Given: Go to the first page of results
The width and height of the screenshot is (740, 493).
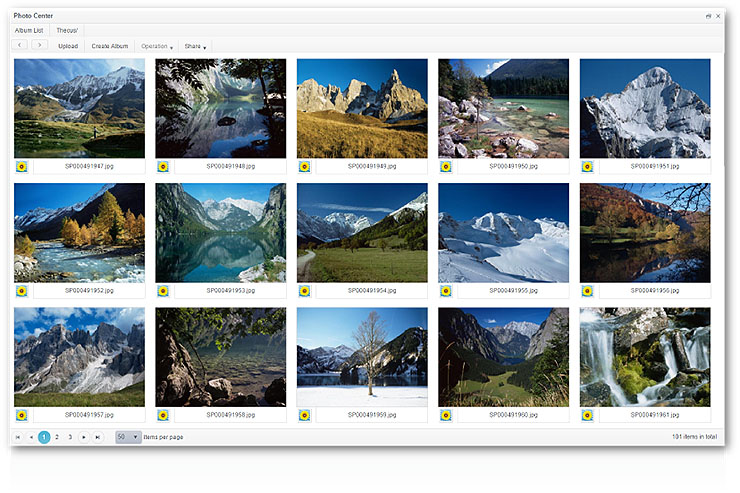Looking at the screenshot, I should coord(18,437).
